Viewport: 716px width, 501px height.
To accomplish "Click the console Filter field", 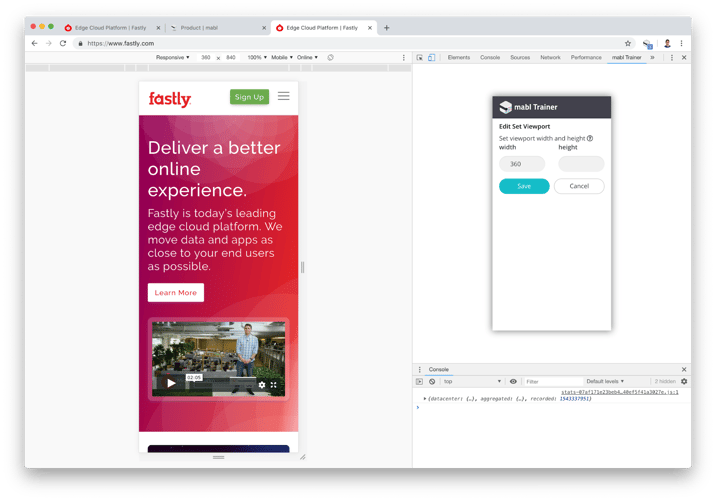I will coord(552,381).
